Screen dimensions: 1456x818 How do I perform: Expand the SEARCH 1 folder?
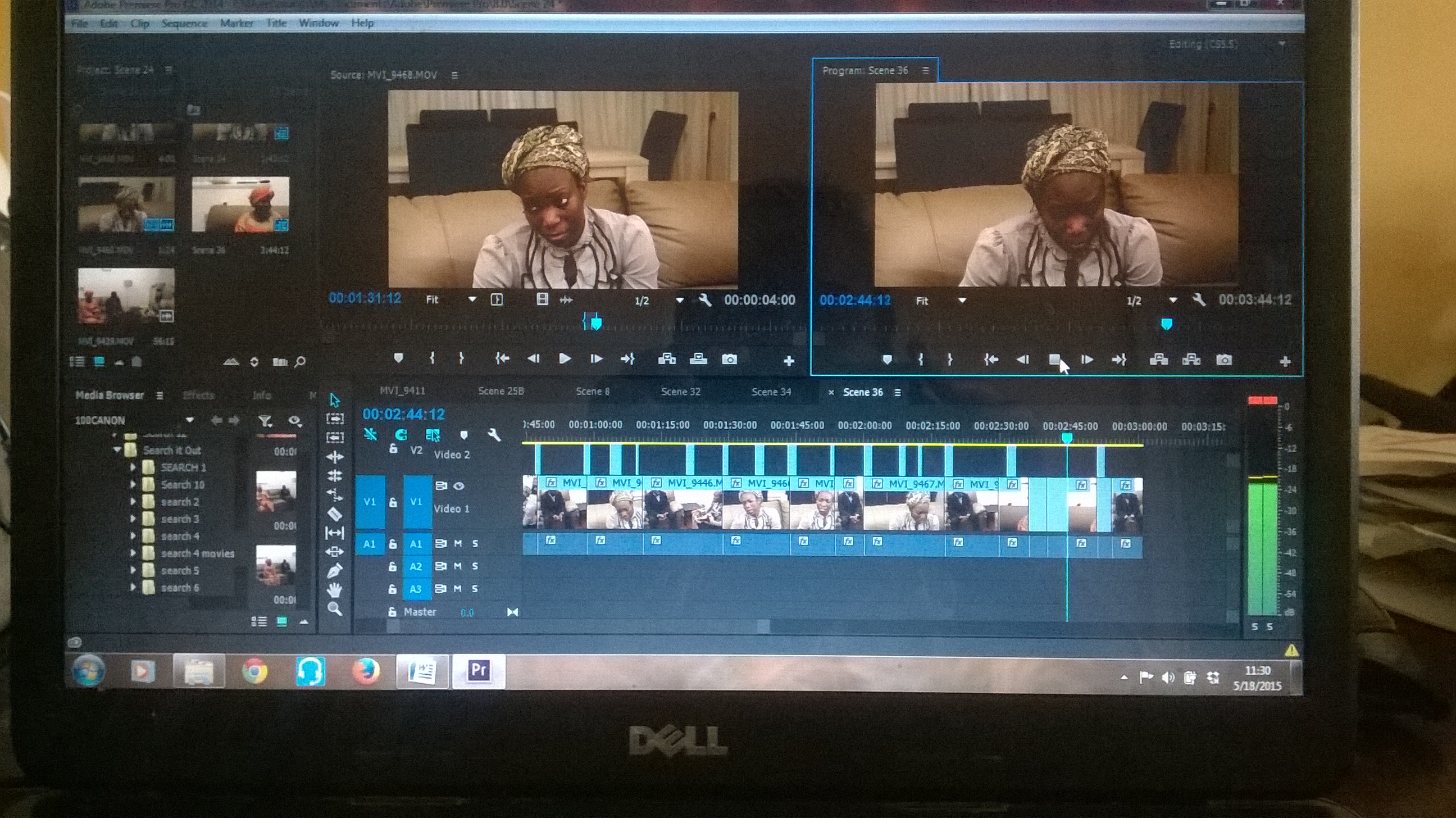133,467
